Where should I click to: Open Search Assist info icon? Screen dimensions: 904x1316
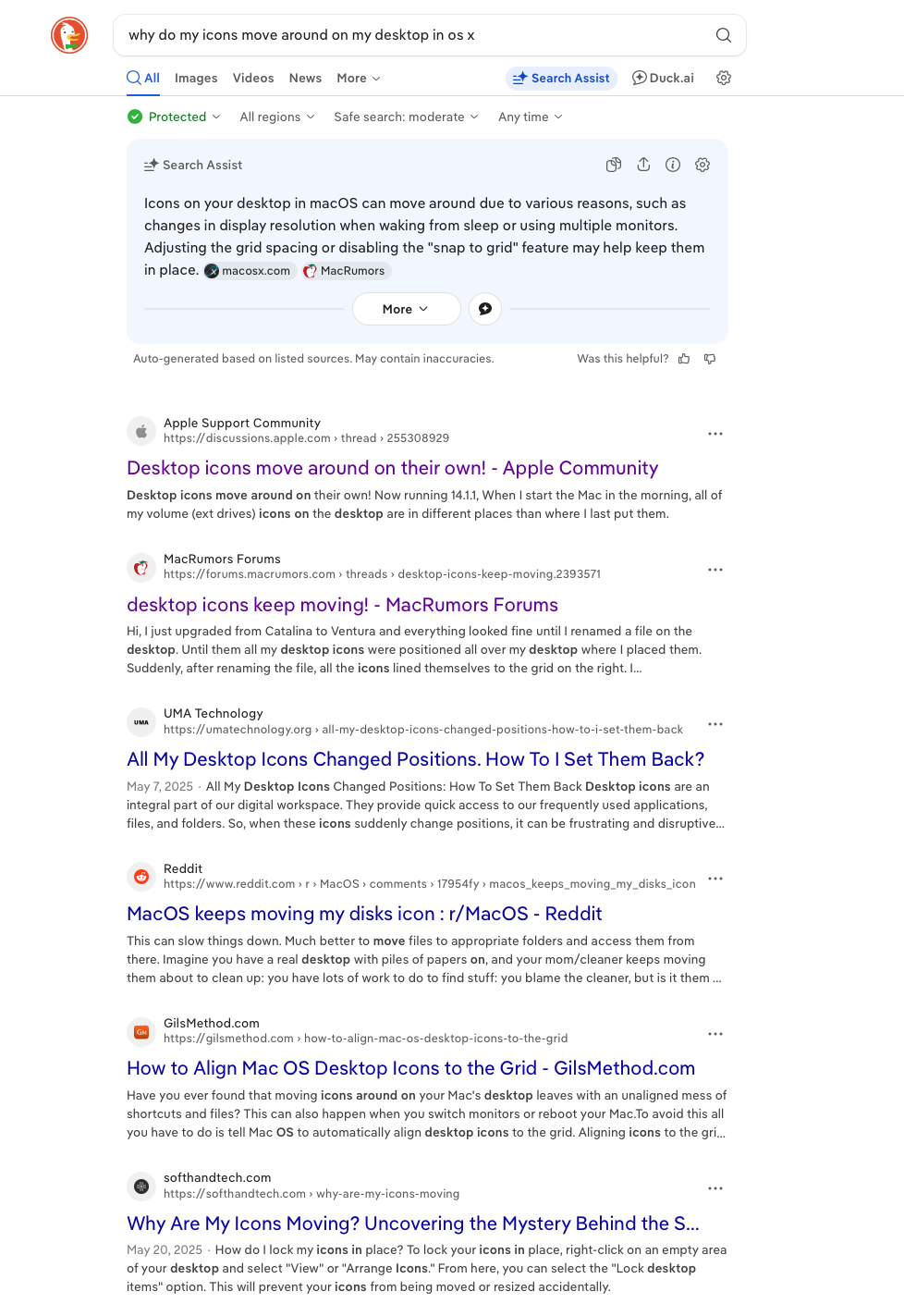tap(673, 165)
